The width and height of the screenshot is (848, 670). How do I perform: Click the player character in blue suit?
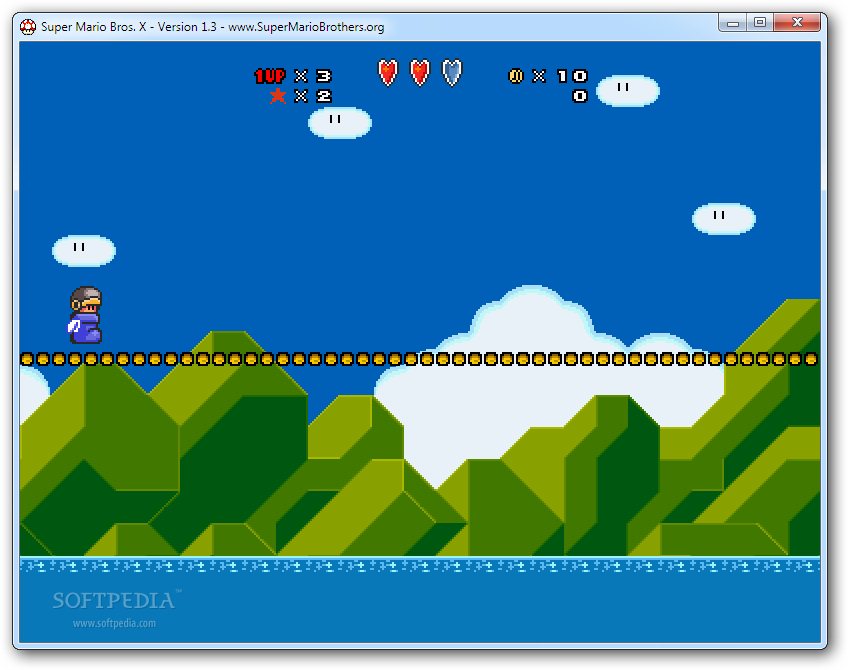pyautogui.click(x=85, y=315)
